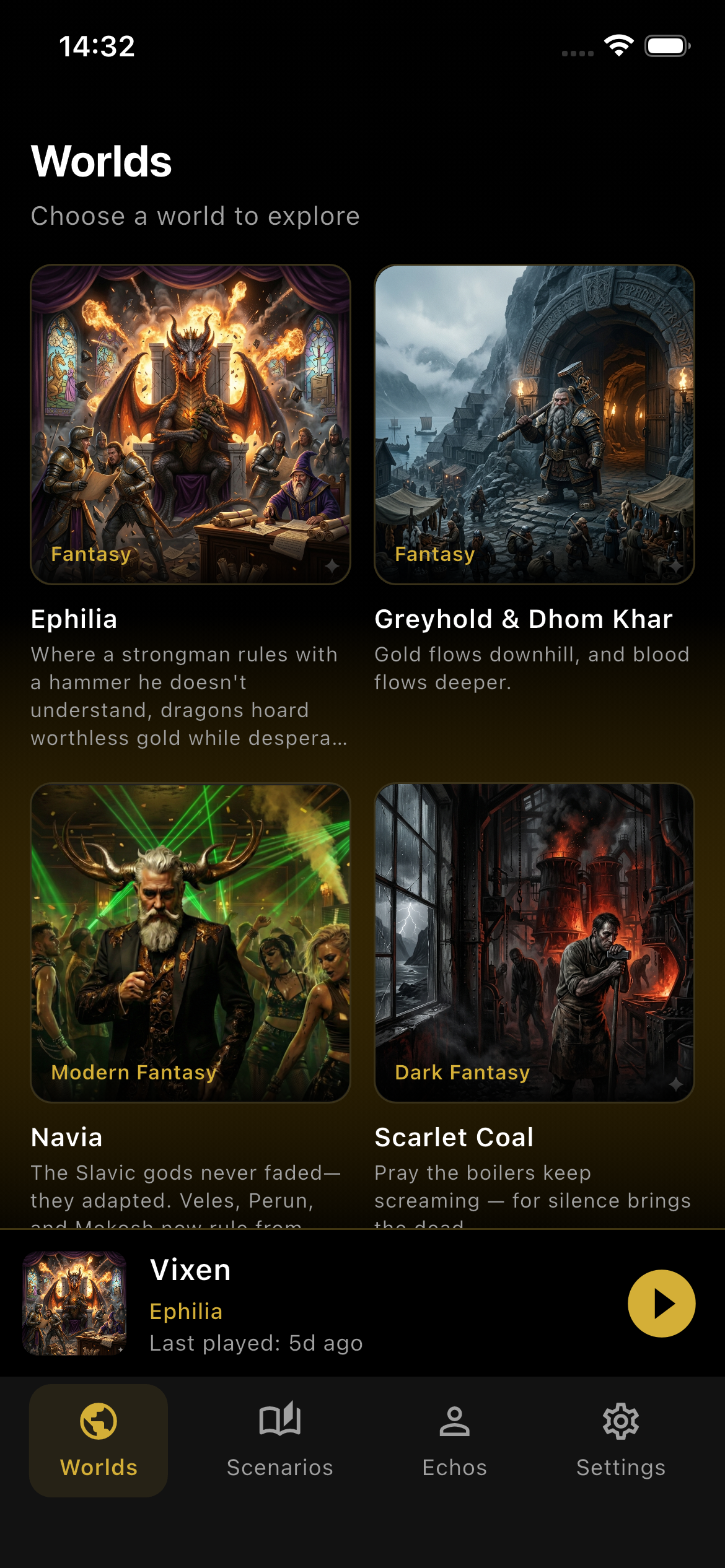Tap the sparkle icon on Ephilia card
The image size is (725, 1568).
[332, 565]
